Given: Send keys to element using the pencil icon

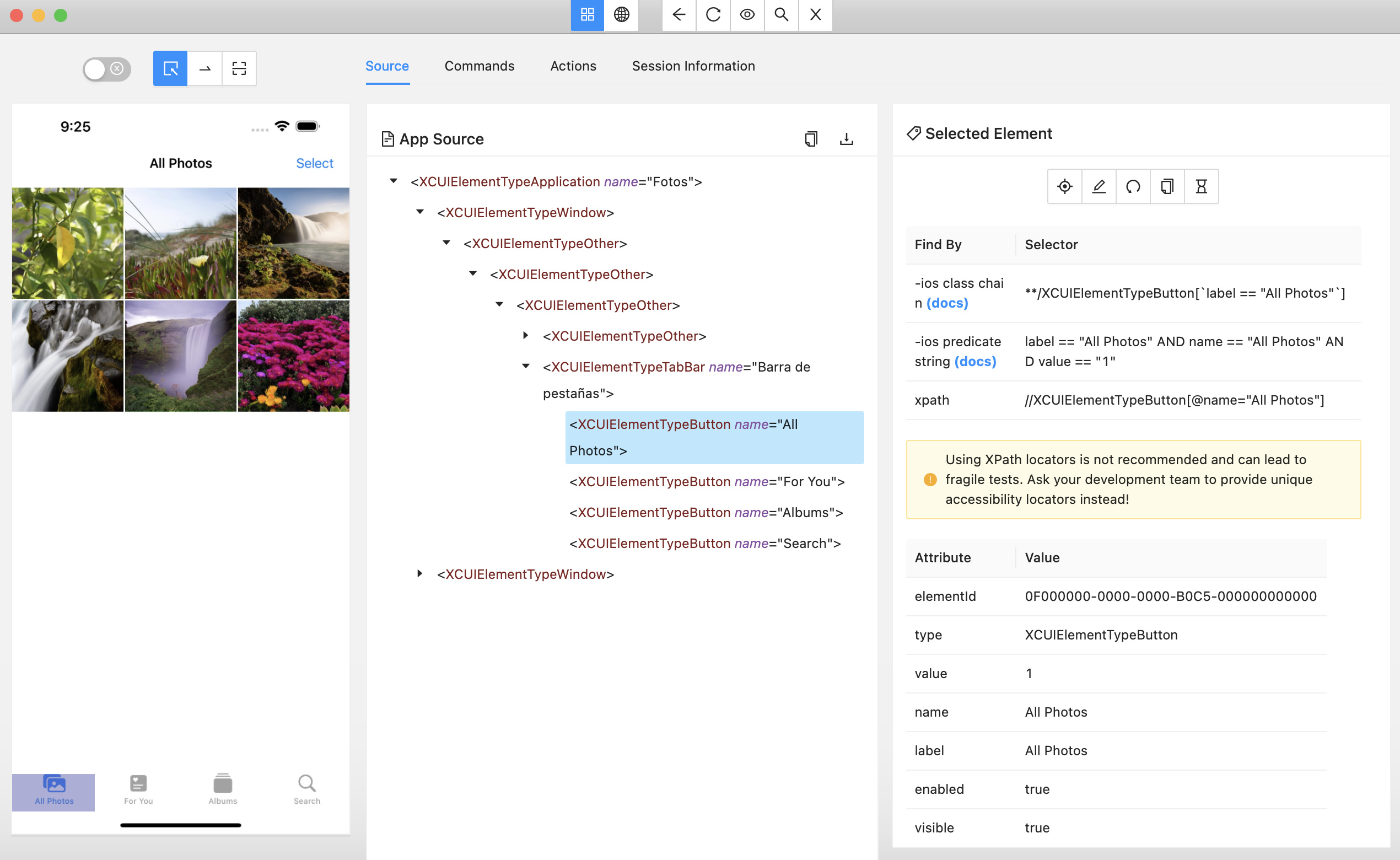Looking at the screenshot, I should click(x=1099, y=186).
